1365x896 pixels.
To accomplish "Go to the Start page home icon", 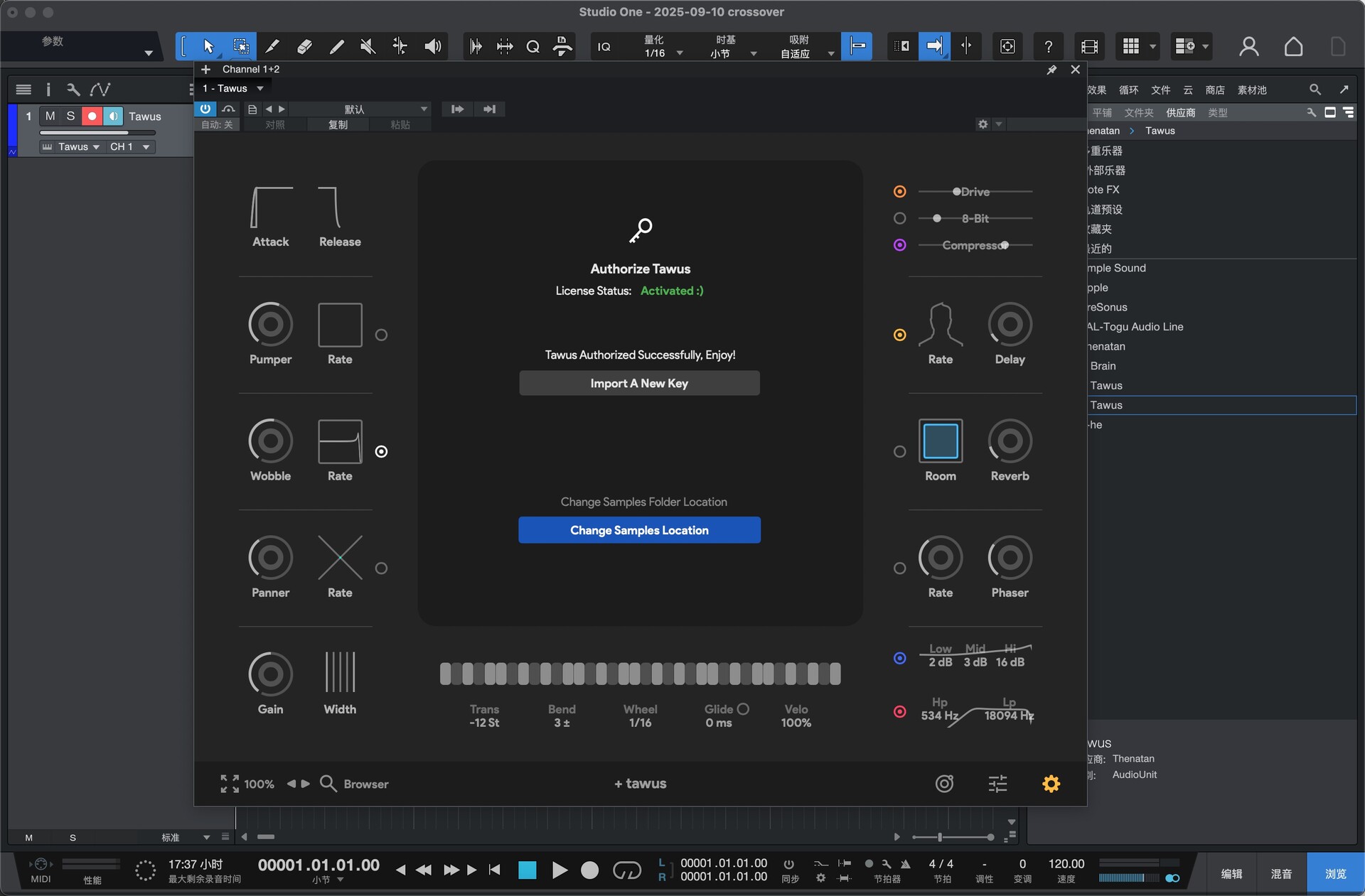I will [x=1293, y=46].
